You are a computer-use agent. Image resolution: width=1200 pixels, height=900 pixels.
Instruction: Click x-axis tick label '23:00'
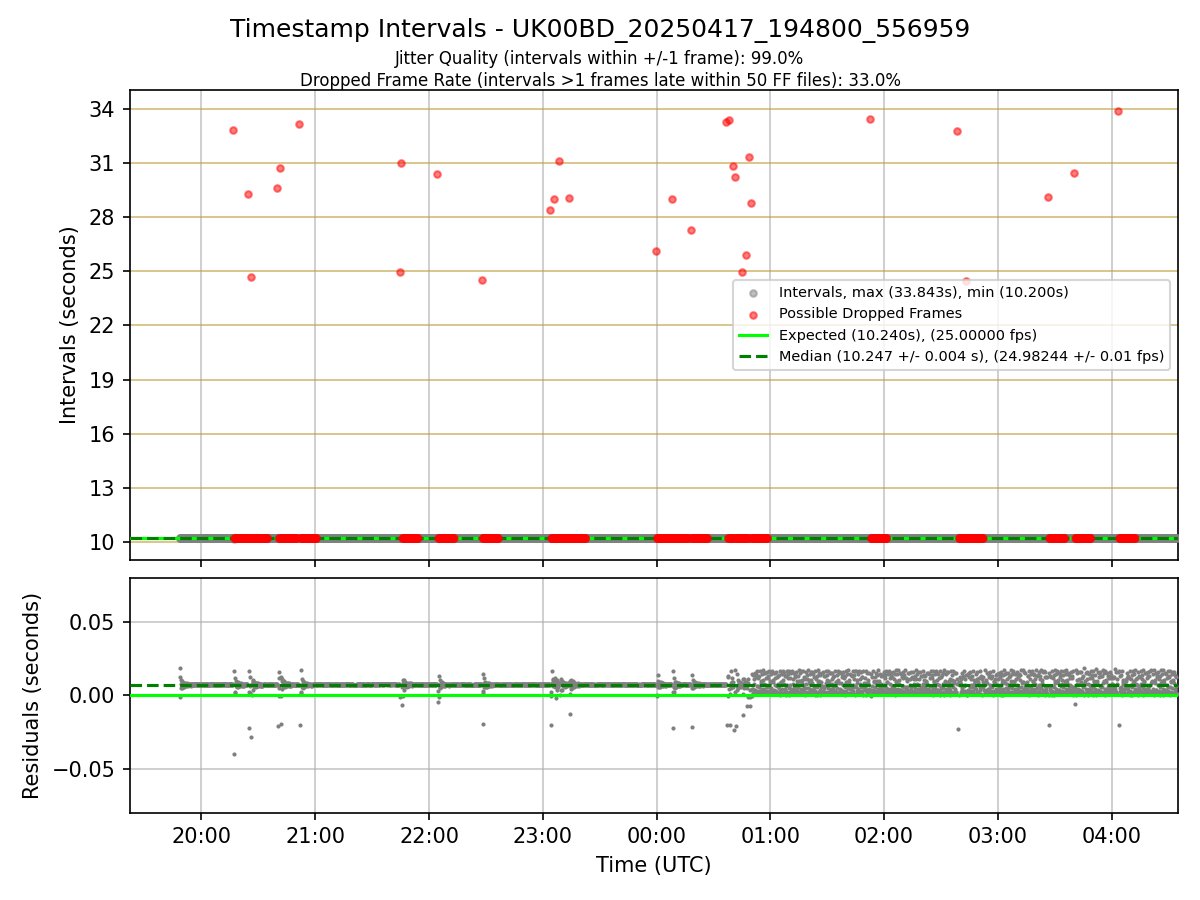543,835
